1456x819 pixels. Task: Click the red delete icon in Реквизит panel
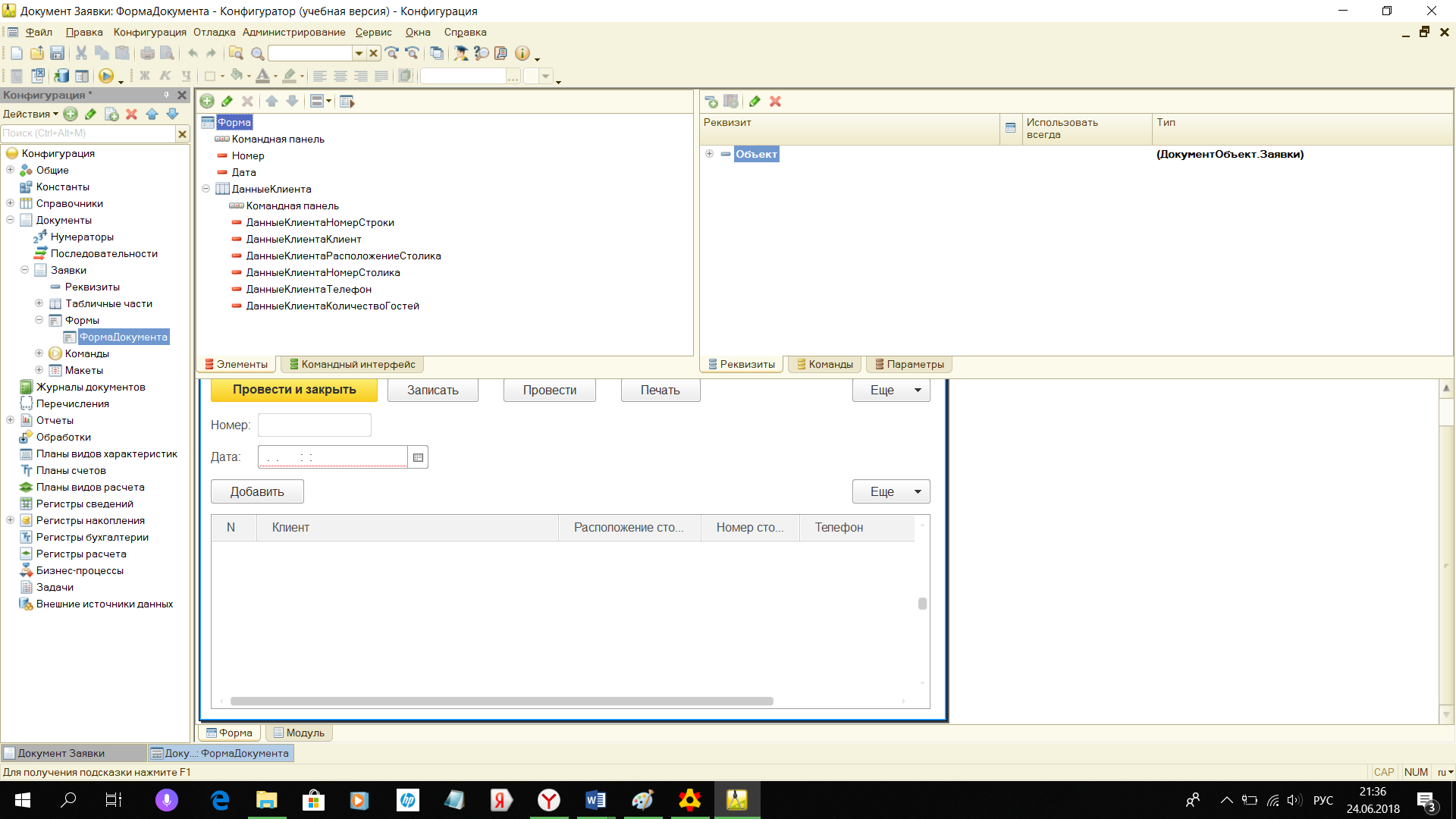[775, 101]
